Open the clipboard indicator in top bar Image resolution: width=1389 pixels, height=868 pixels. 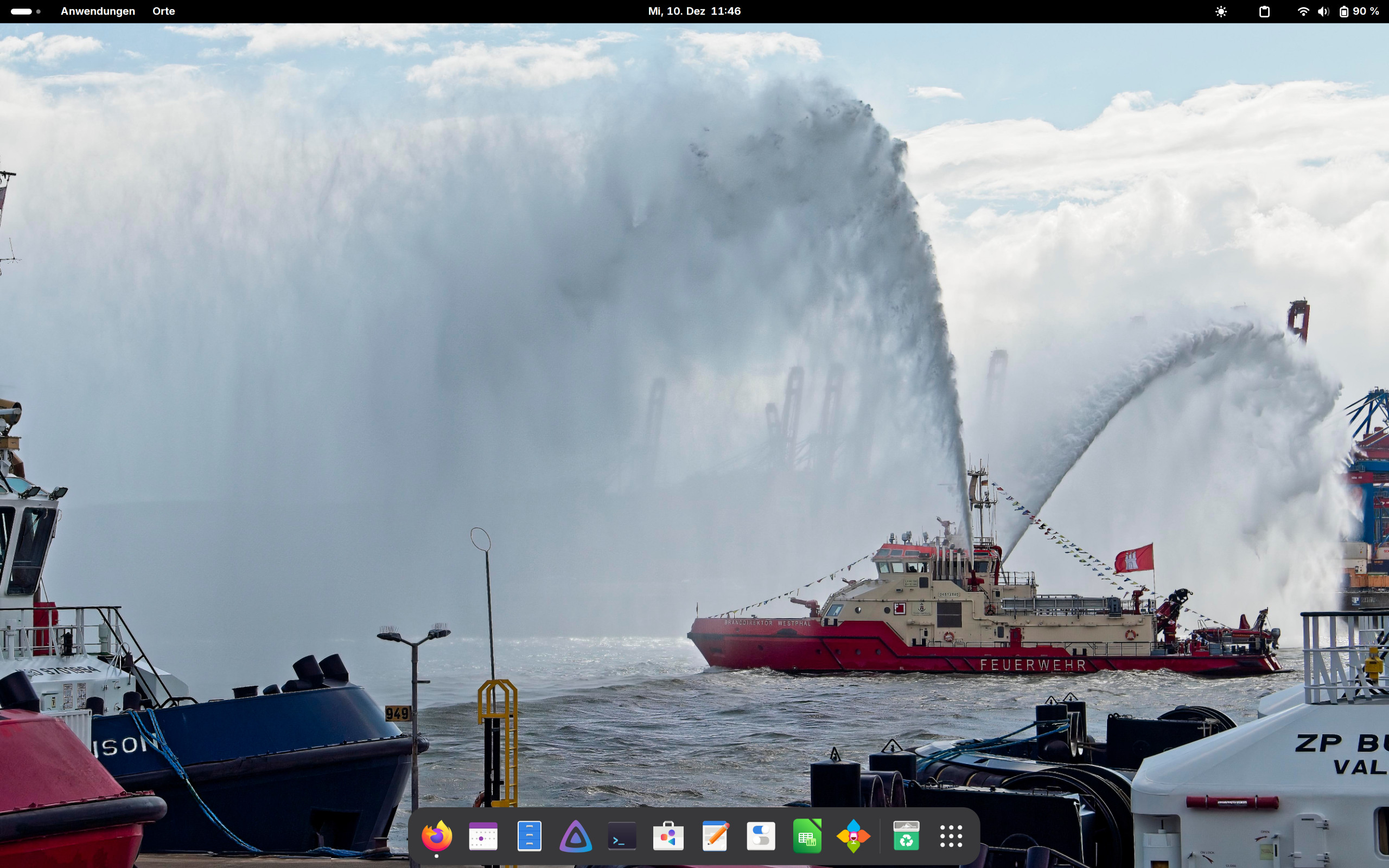tap(1264, 11)
